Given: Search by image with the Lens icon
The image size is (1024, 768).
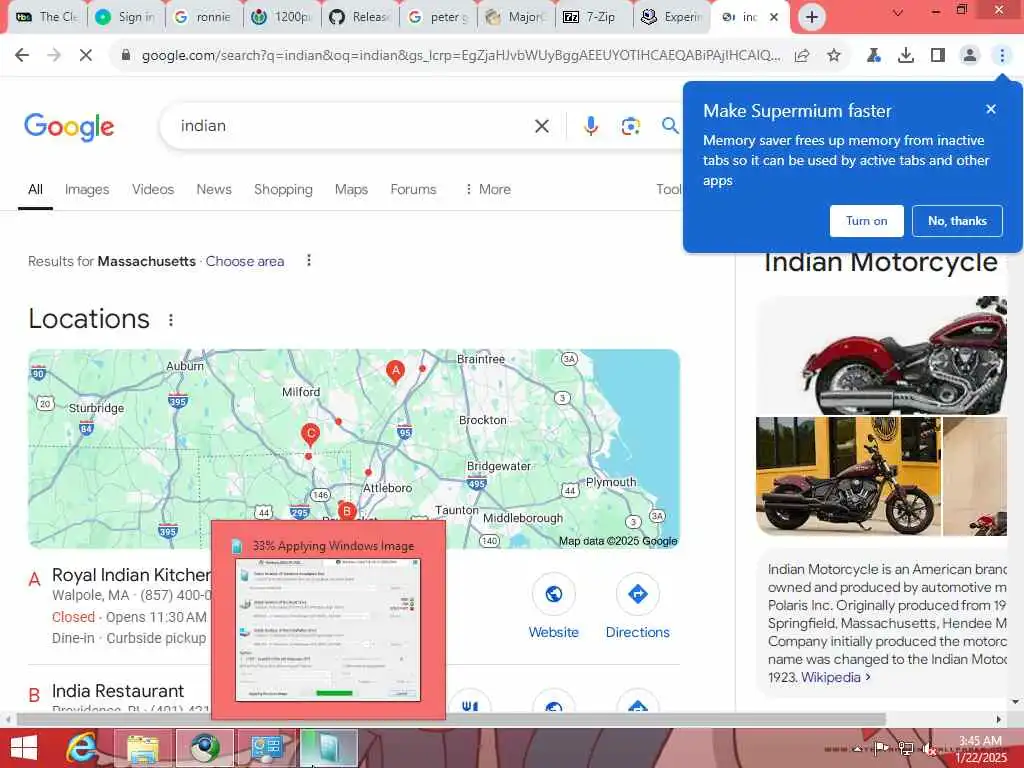Looking at the screenshot, I should [x=630, y=126].
